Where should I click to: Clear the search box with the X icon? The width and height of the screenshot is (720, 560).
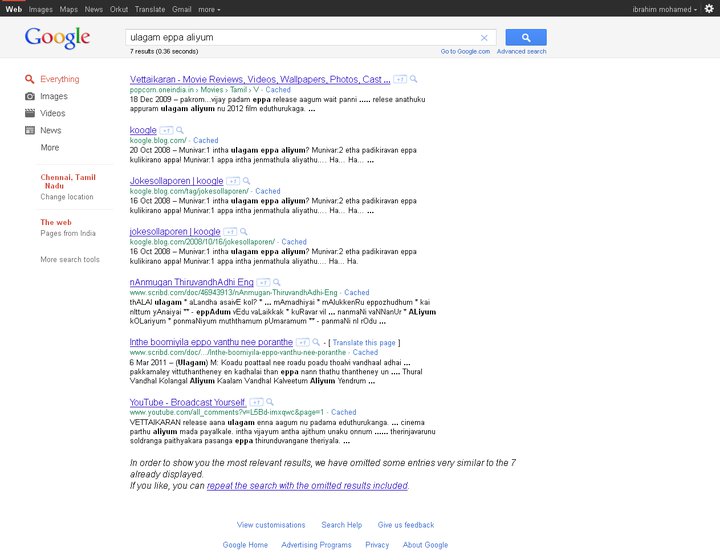tap(484, 38)
